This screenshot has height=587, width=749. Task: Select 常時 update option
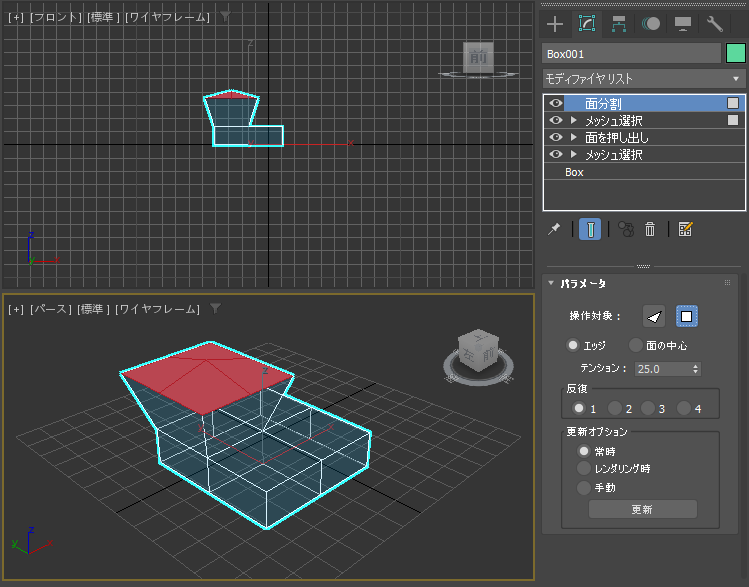(584, 451)
